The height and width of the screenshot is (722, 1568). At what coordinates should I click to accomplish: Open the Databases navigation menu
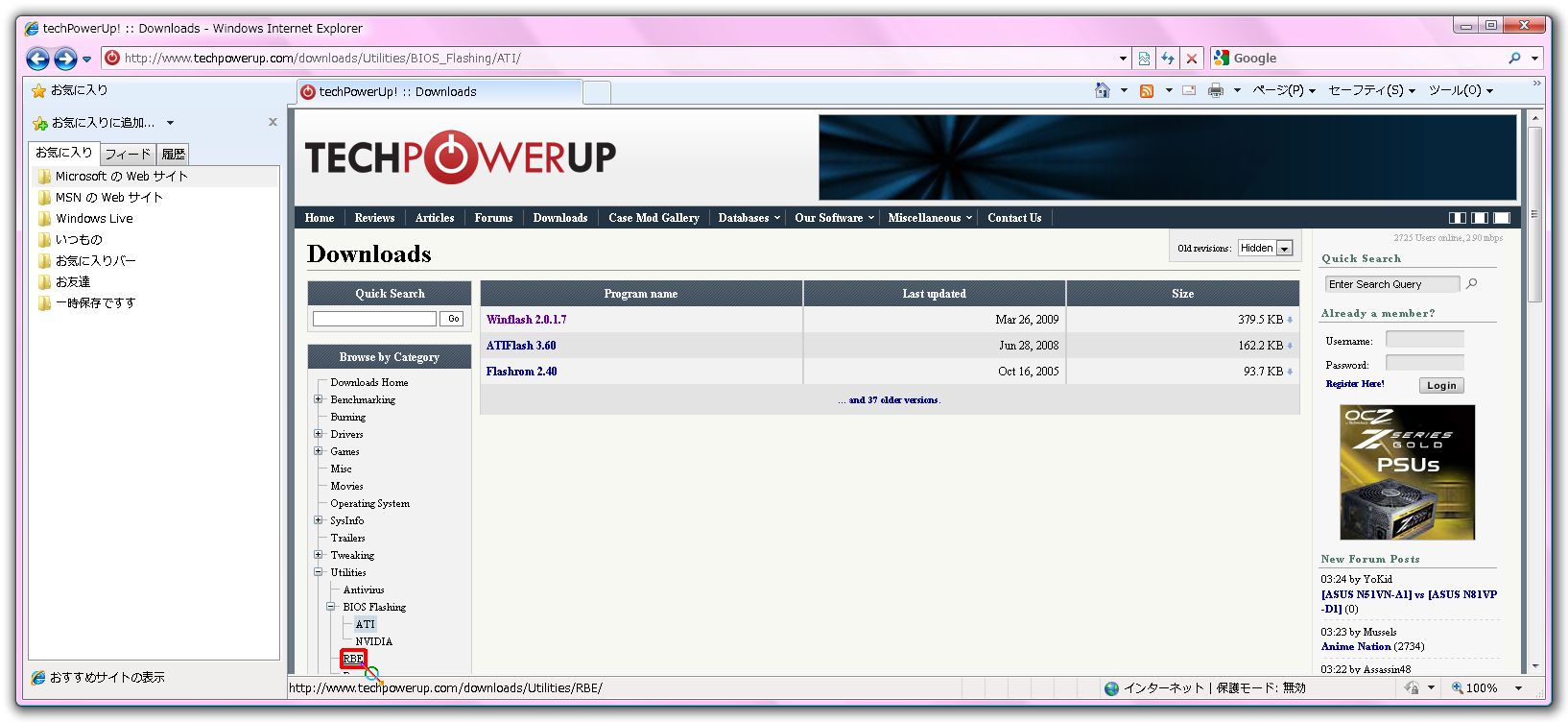(x=748, y=218)
